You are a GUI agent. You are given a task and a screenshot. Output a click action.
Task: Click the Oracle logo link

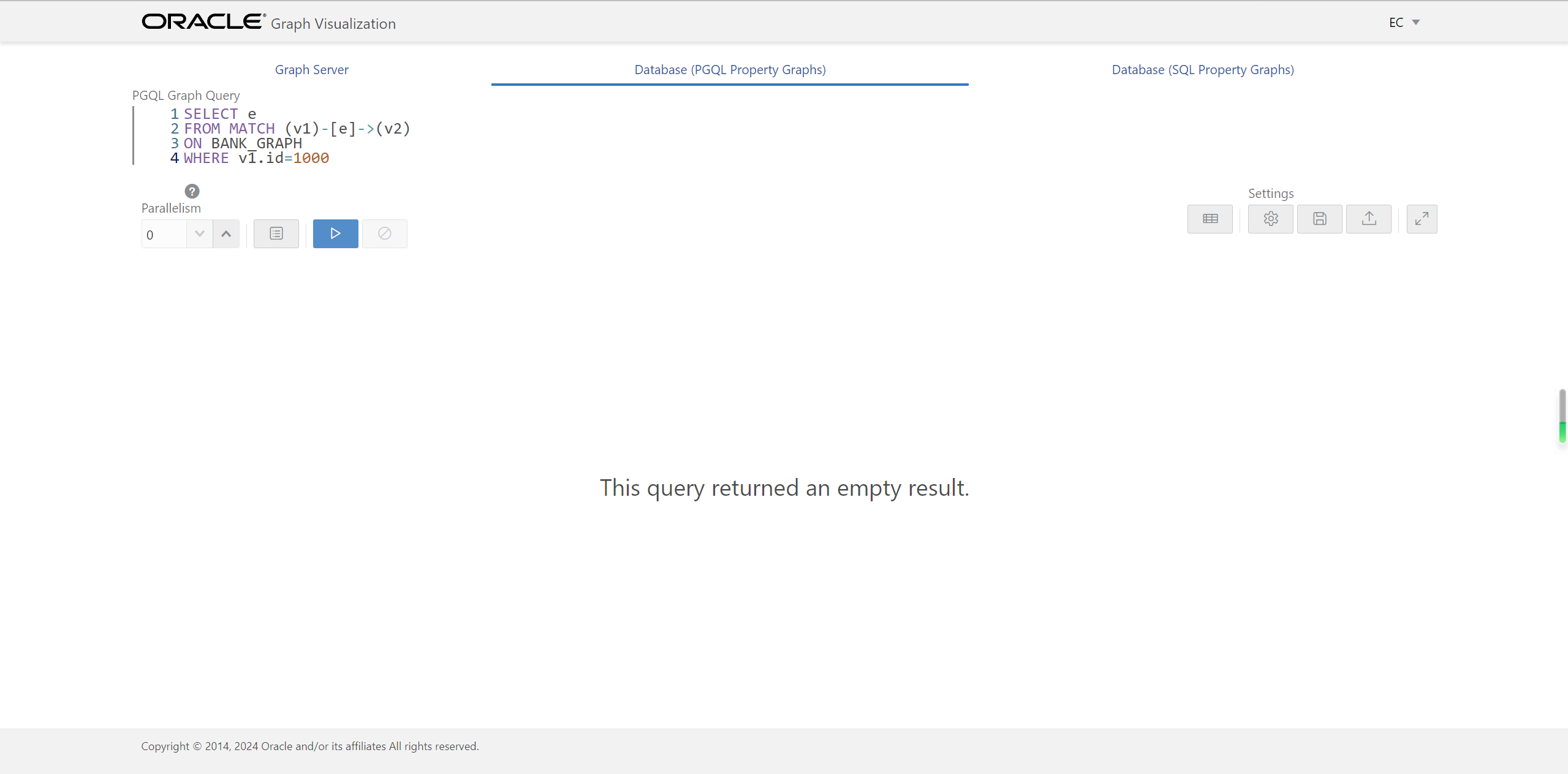click(x=203, y=22)
